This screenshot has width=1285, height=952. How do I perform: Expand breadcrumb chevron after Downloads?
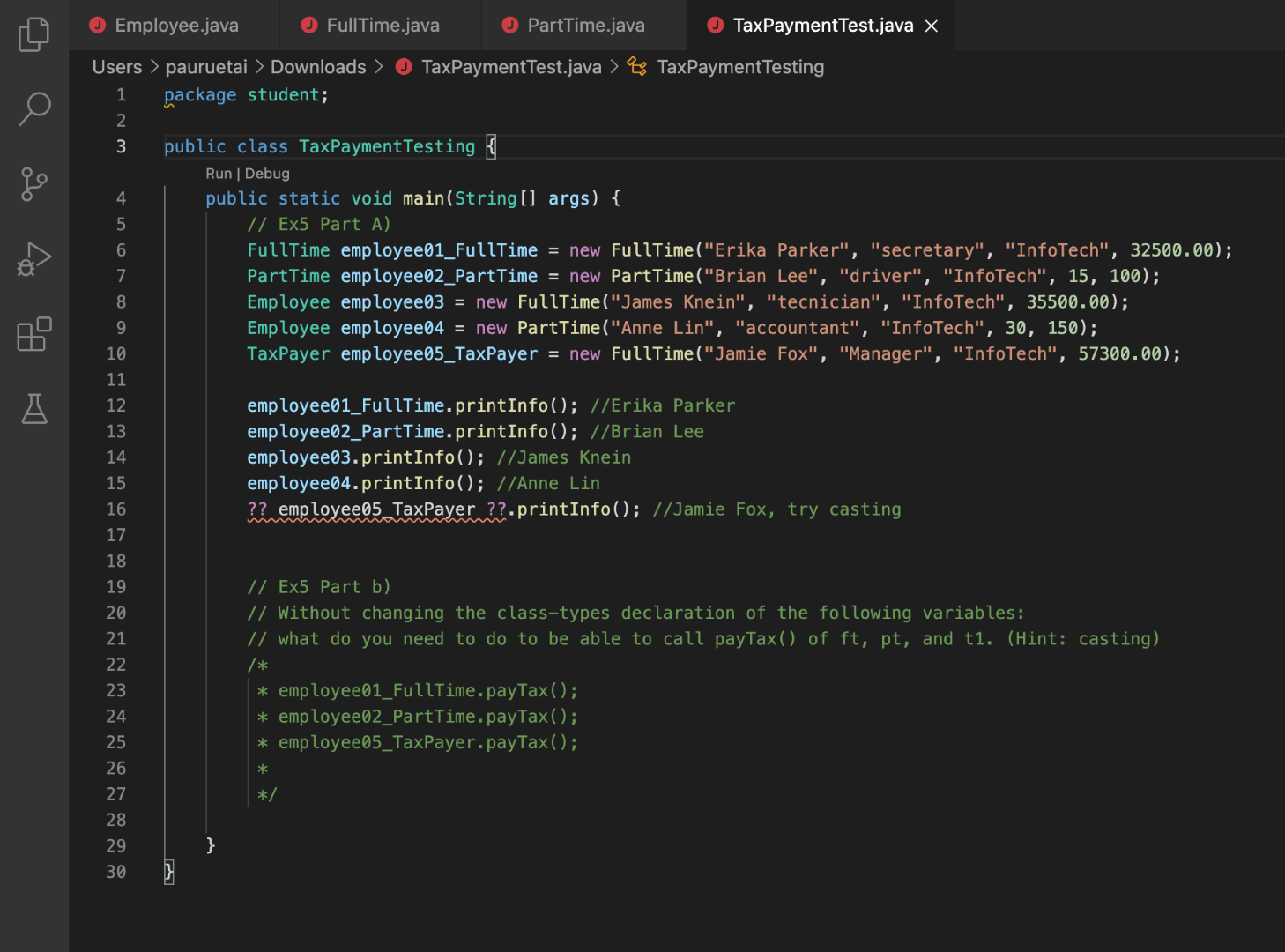379,67
